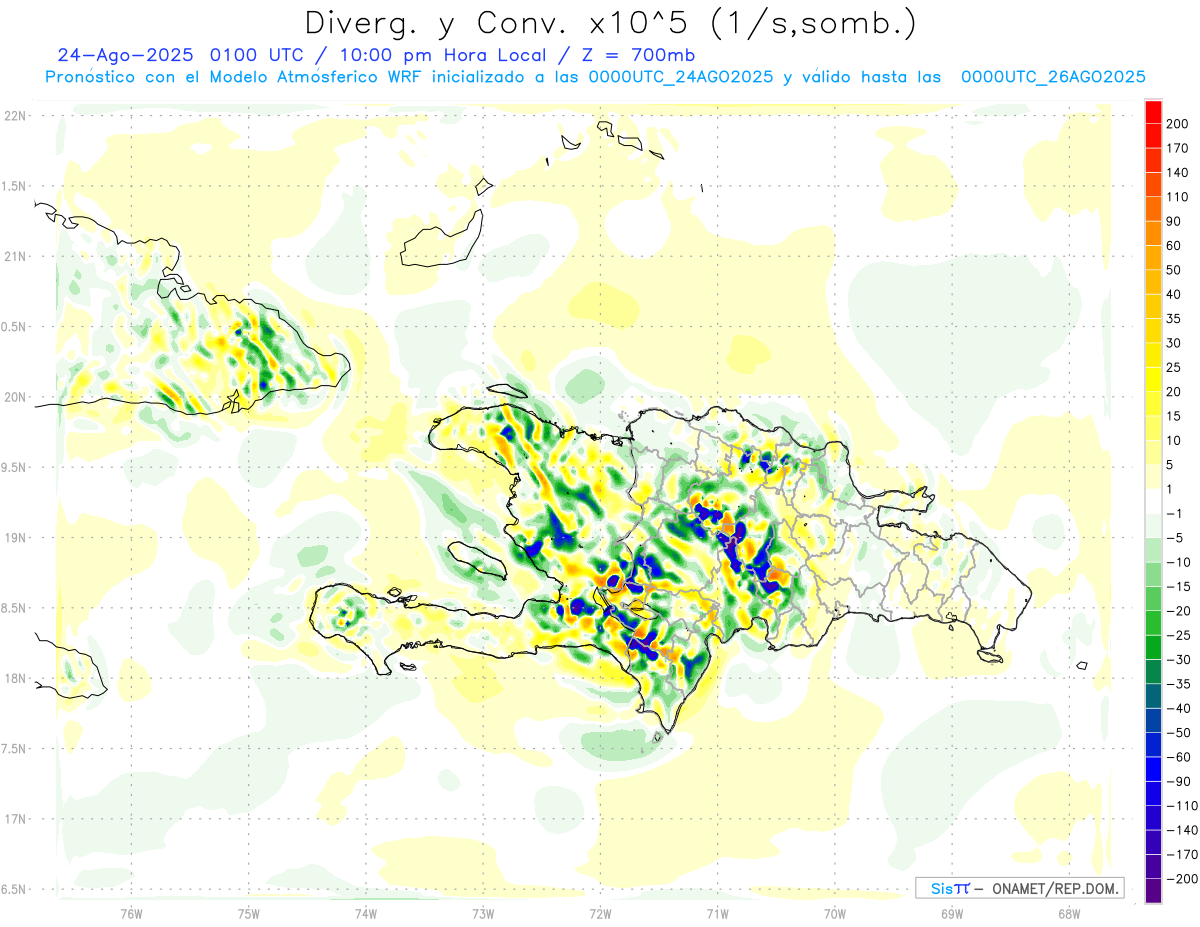
Task: Click the colorbar label "30"
Action: [x=1174, y=343]
